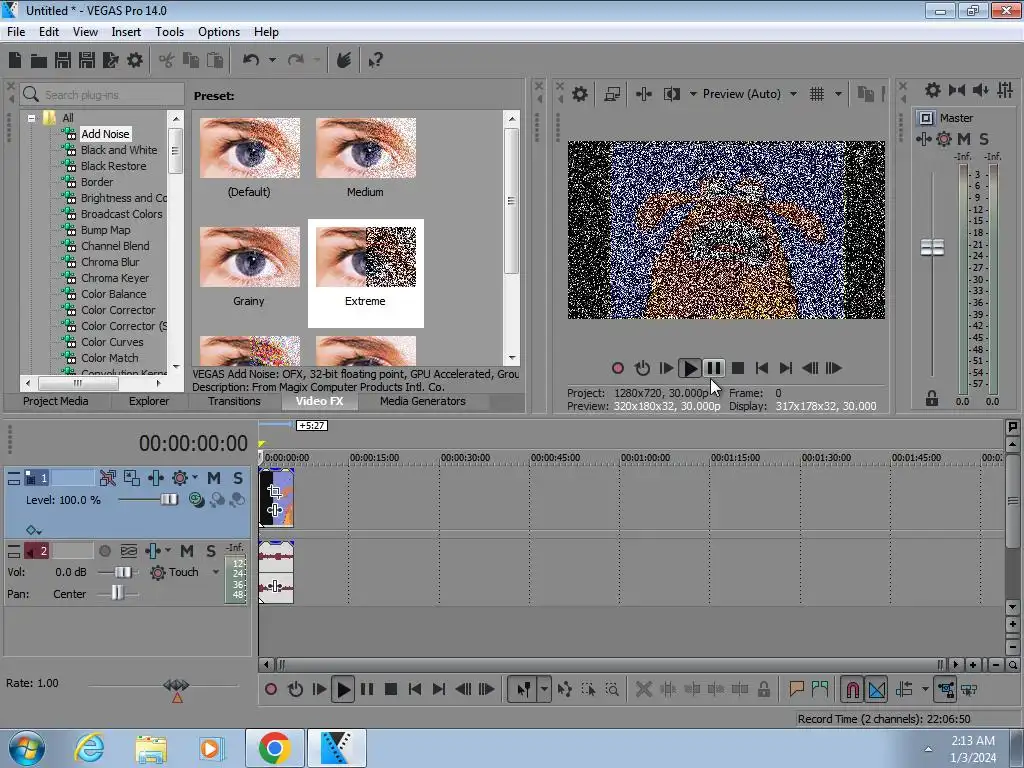The height and width of the screenshot is (768, 1024).
Task: Mute video track 1 with M button
Action: tap(214, 478)
